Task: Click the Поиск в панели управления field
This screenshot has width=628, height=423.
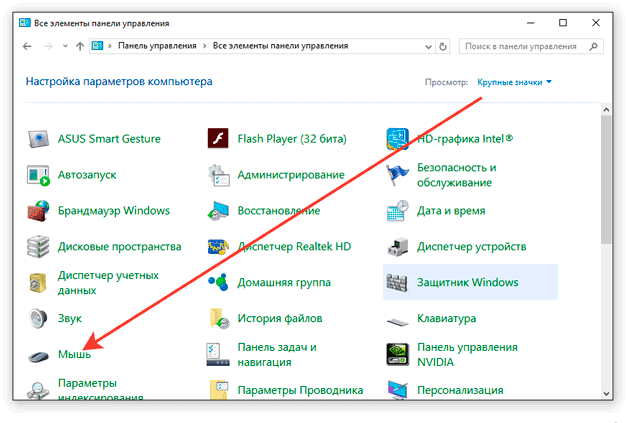Action: click(531, 46)
